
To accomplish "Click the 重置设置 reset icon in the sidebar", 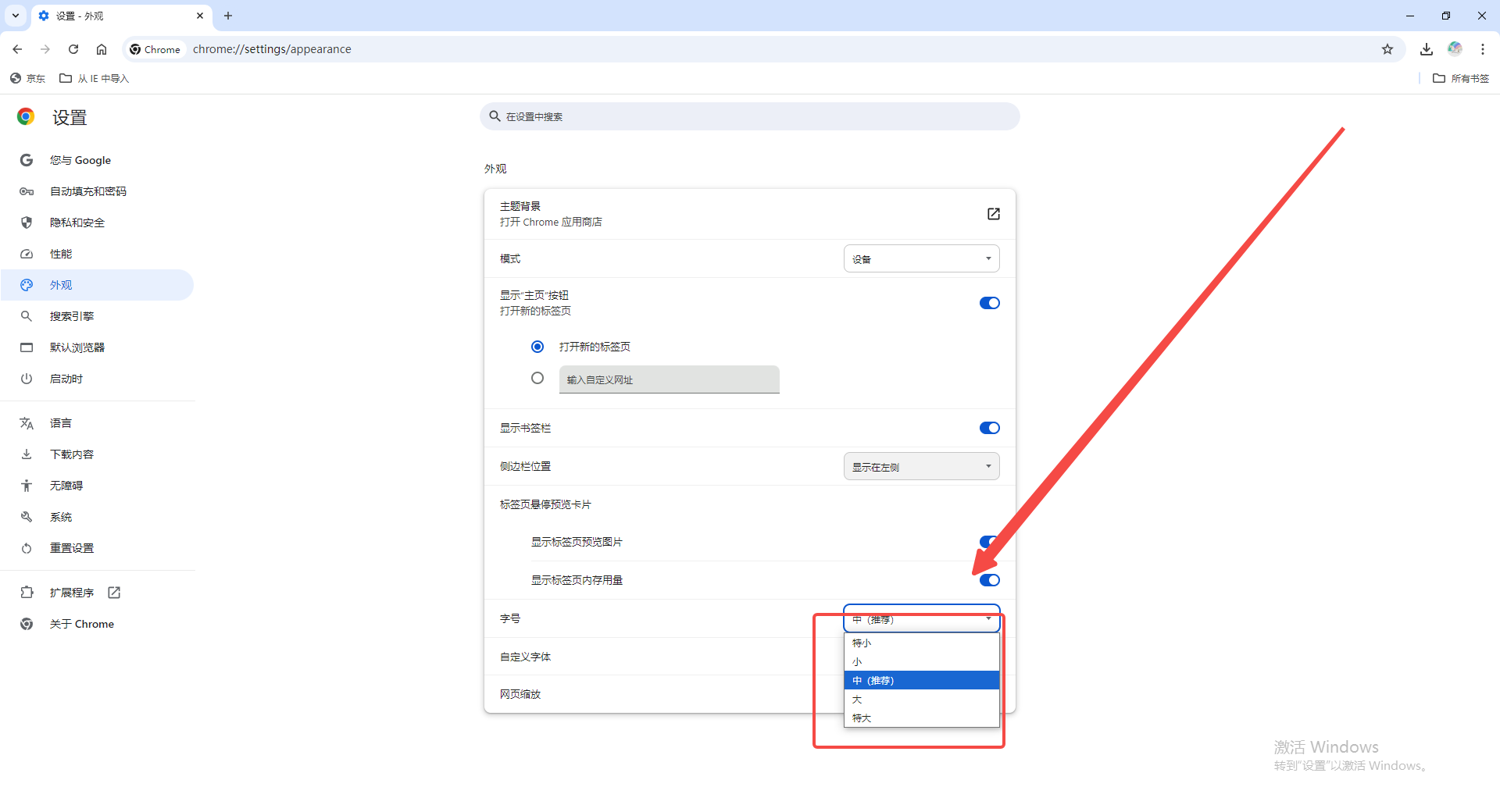I will coord(27,548).
